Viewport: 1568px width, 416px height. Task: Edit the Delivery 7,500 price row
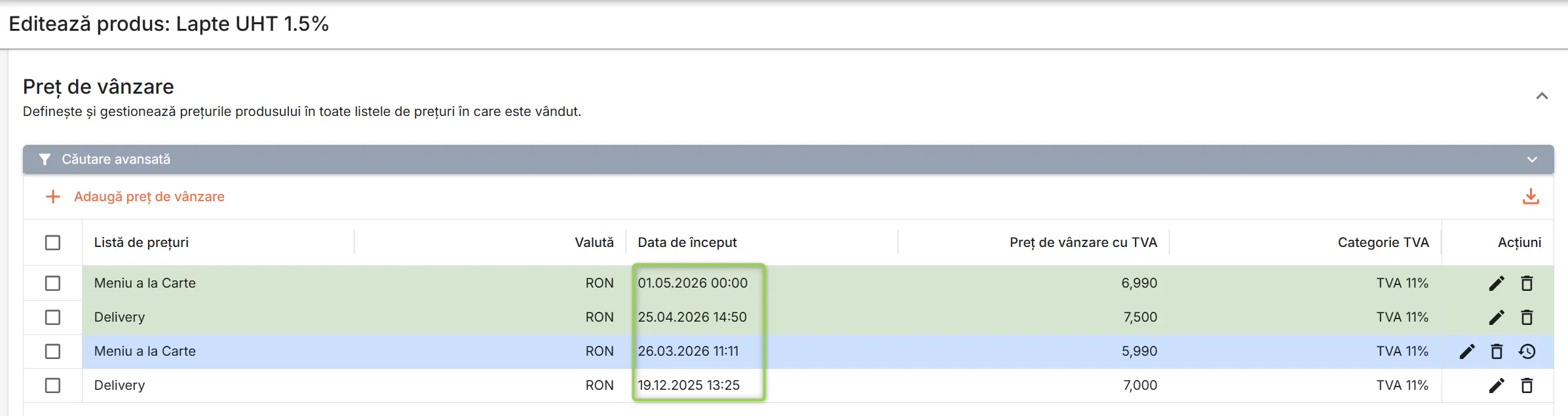coord(1497,317)
